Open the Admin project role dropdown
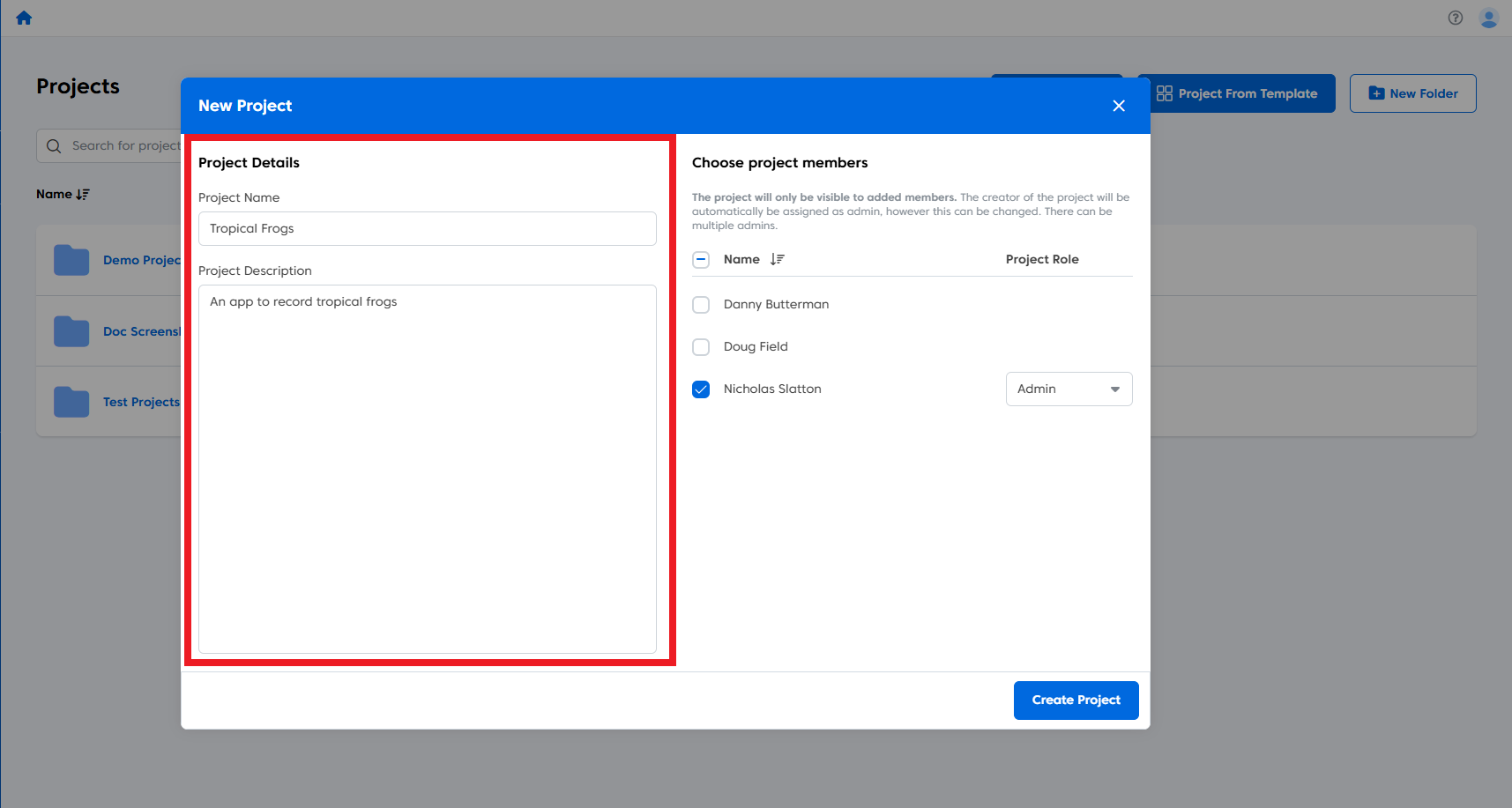 (1069, 389)
